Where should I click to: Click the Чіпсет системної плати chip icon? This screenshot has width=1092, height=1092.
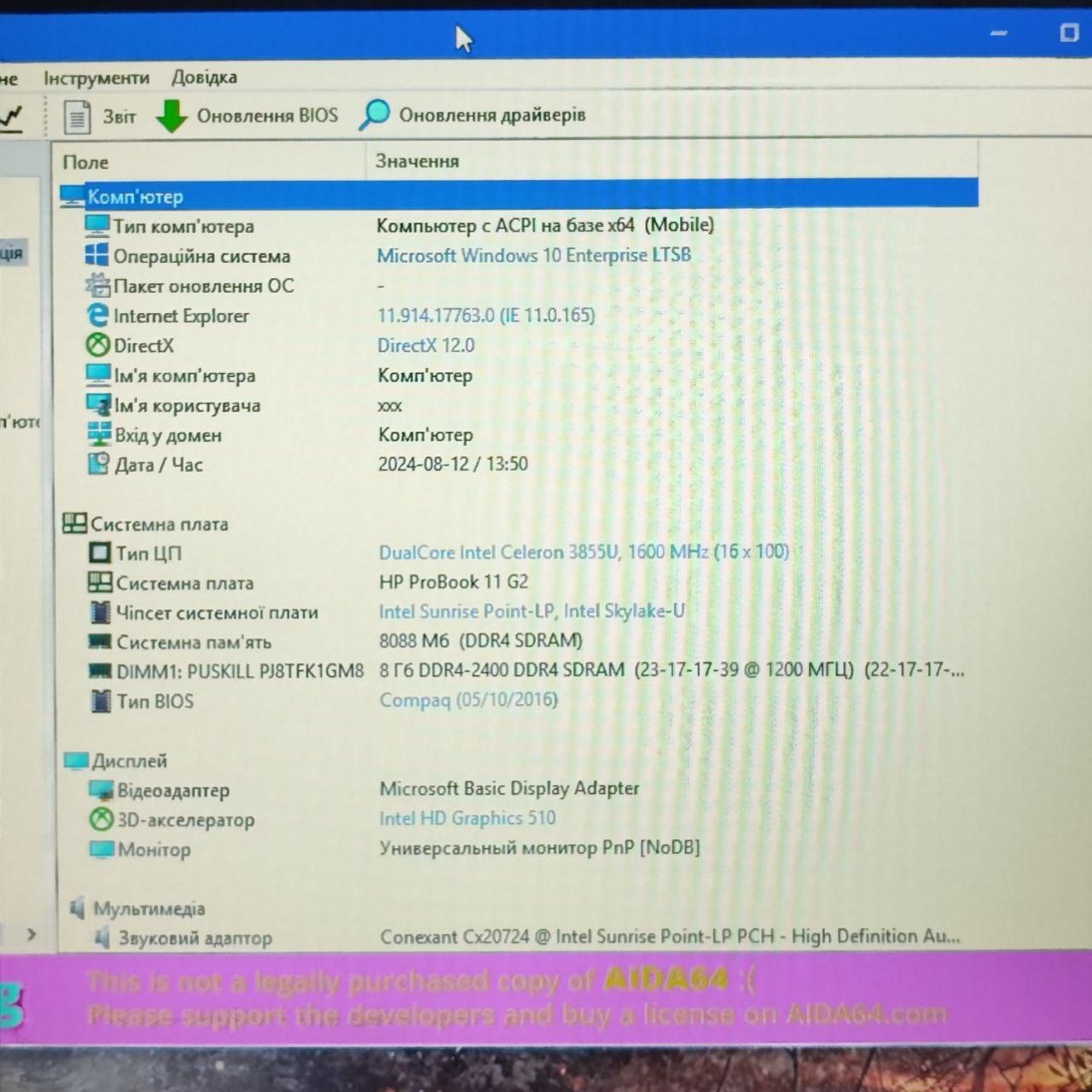(x=101, y=613)
